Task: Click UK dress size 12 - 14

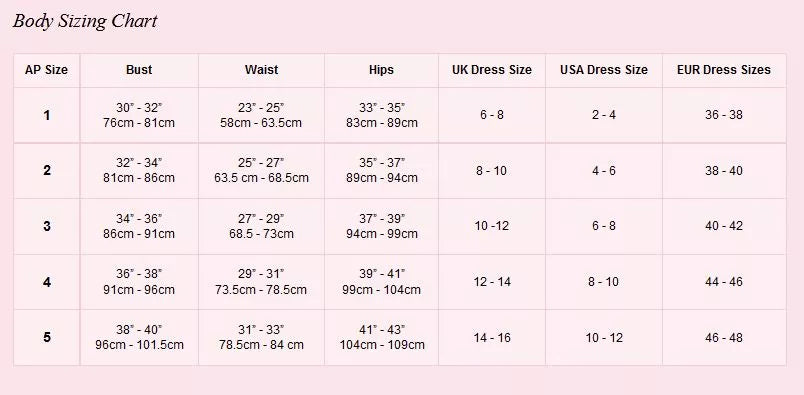Action: 492,282
